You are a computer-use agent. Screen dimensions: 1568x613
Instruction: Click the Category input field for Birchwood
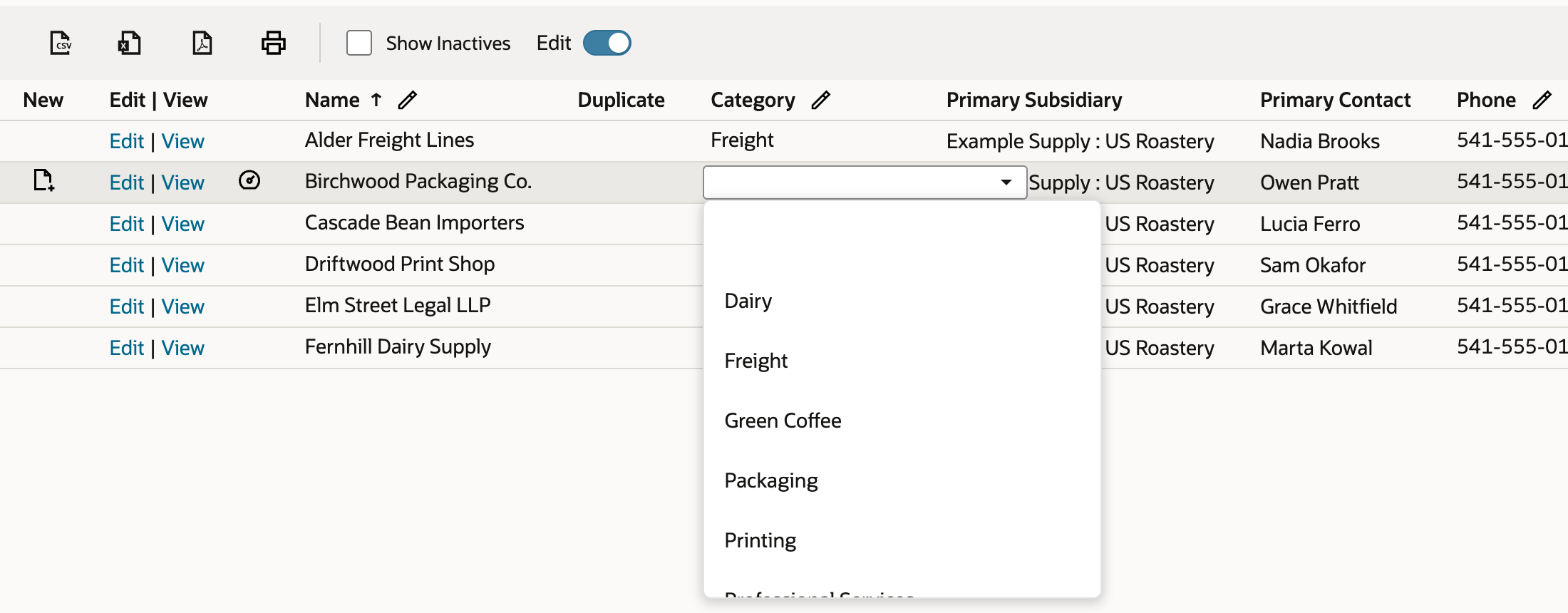tap(865, 182)
